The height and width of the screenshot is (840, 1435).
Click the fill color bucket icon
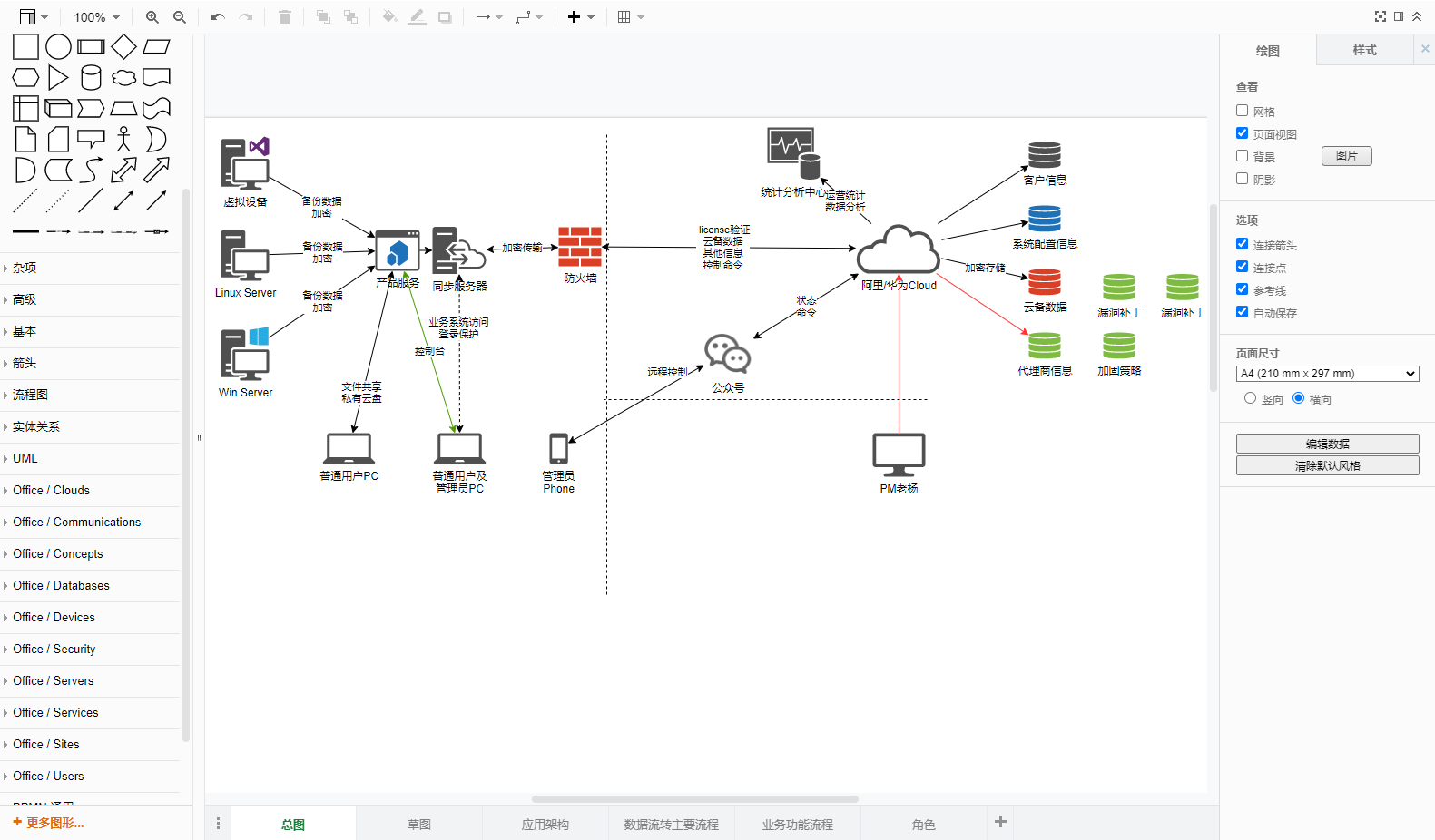tap(389, 17)
